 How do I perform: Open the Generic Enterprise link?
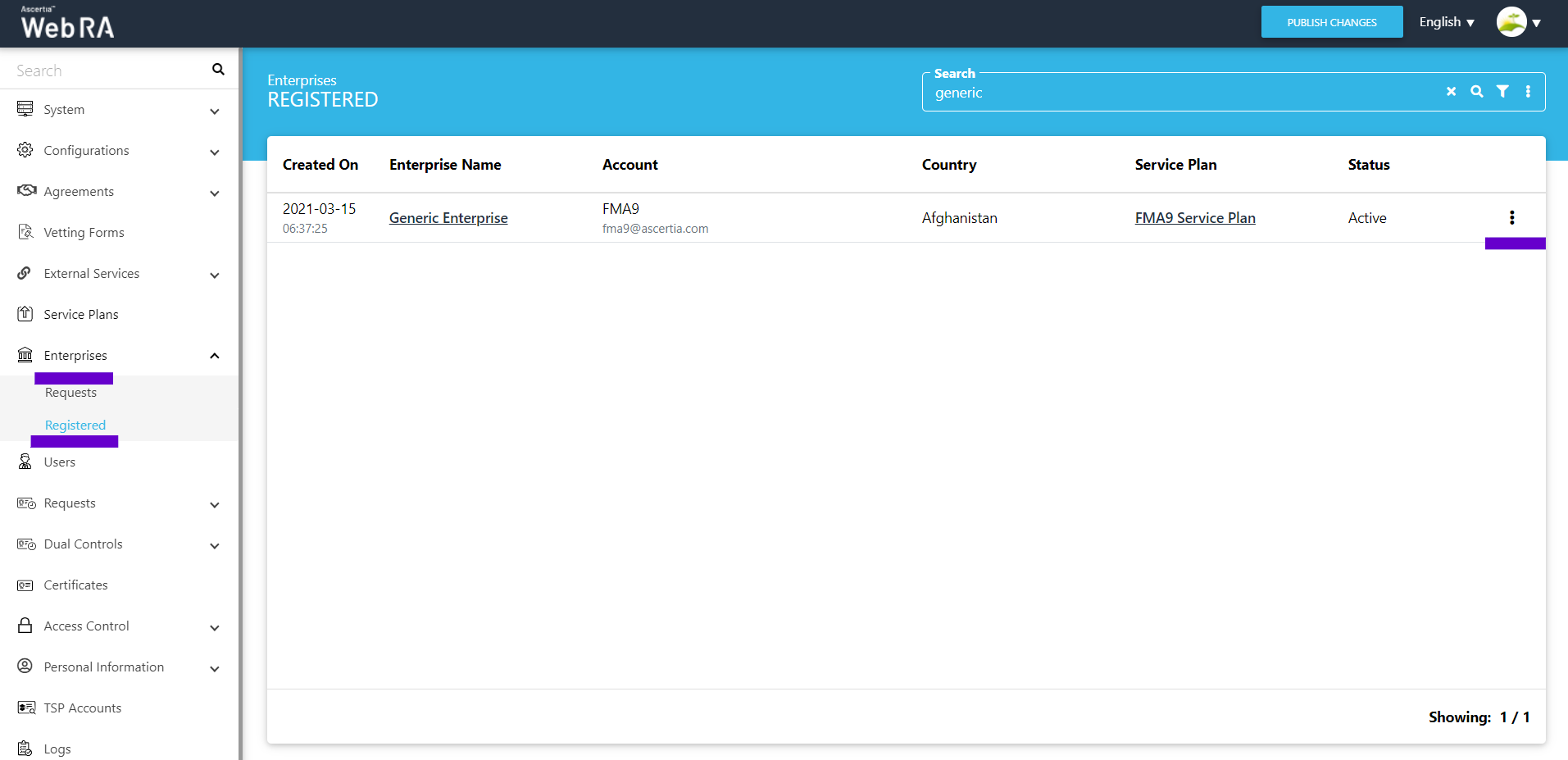point(448,218)
